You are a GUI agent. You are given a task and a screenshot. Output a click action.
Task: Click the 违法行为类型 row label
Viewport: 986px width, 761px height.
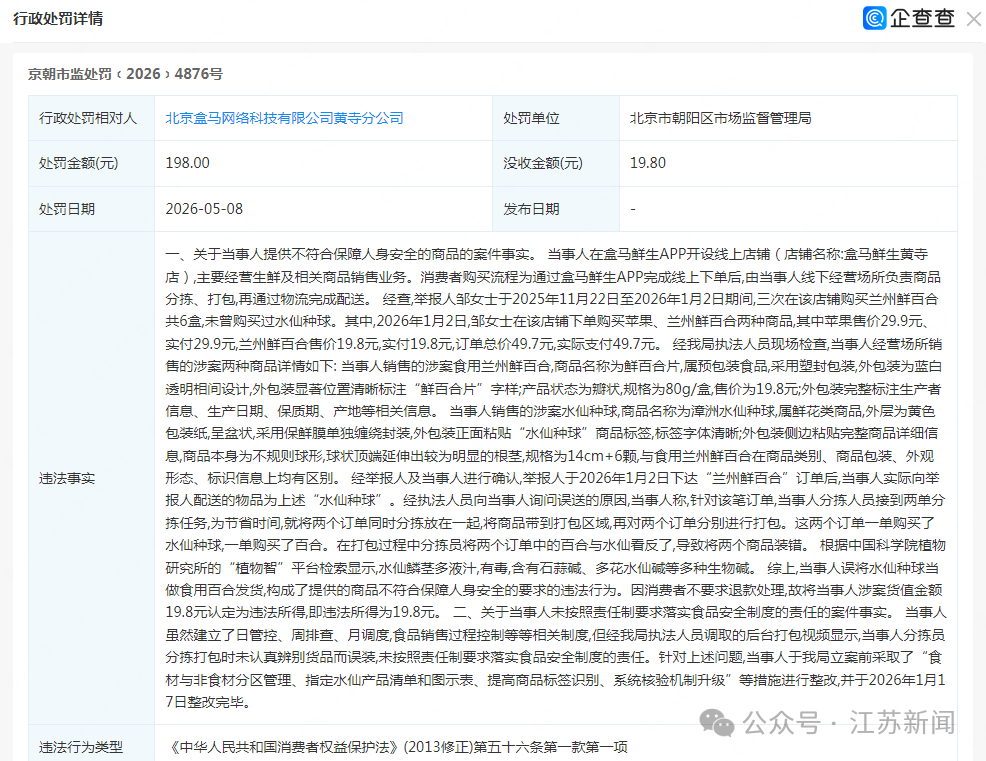(81, 747)
